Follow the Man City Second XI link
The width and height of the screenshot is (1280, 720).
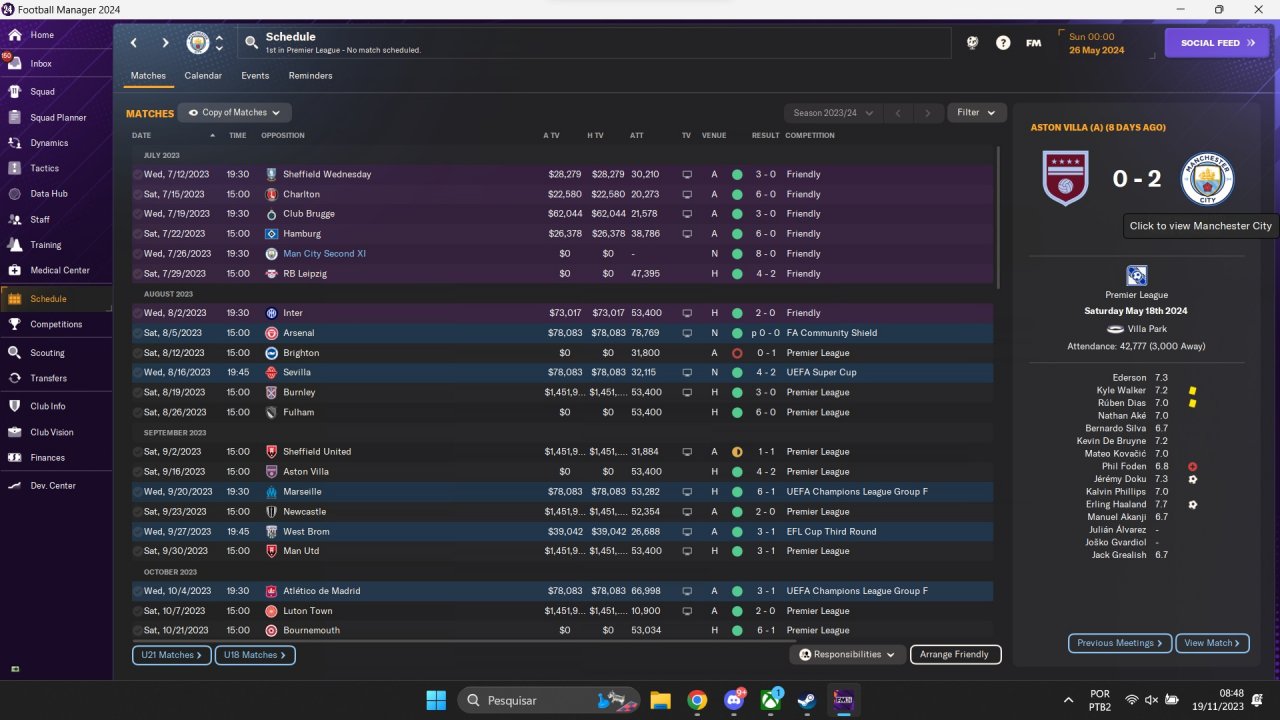click(324, 254)
